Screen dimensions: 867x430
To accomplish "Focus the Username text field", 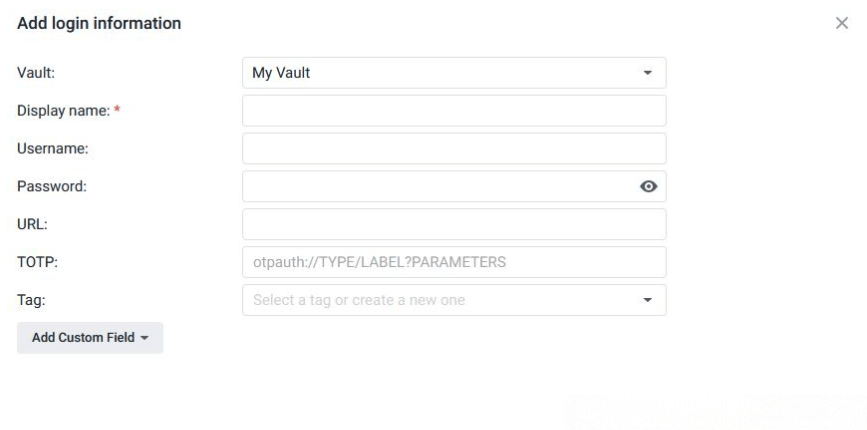I will click(x=454, y=149).
